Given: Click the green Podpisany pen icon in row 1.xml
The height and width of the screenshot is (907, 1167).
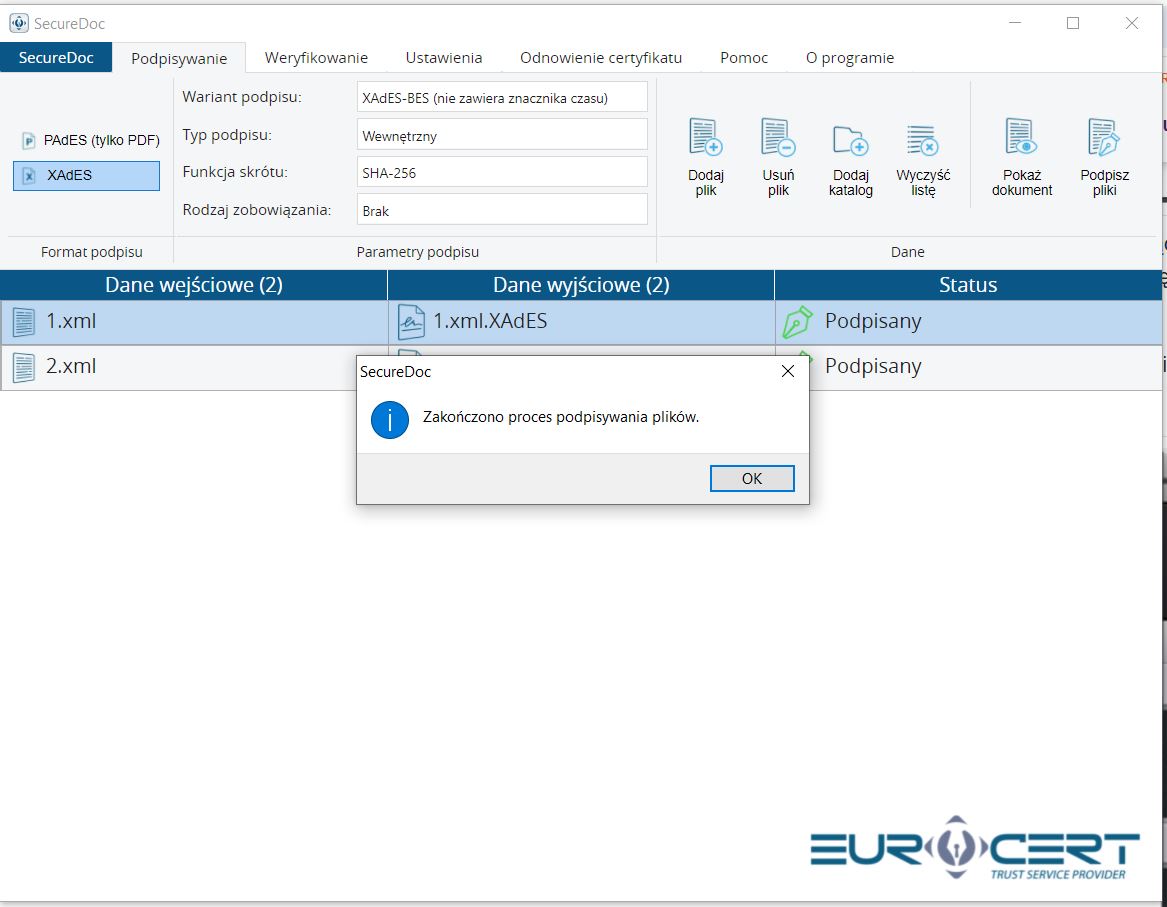Looking at the screenshot, I should (797, 322).
